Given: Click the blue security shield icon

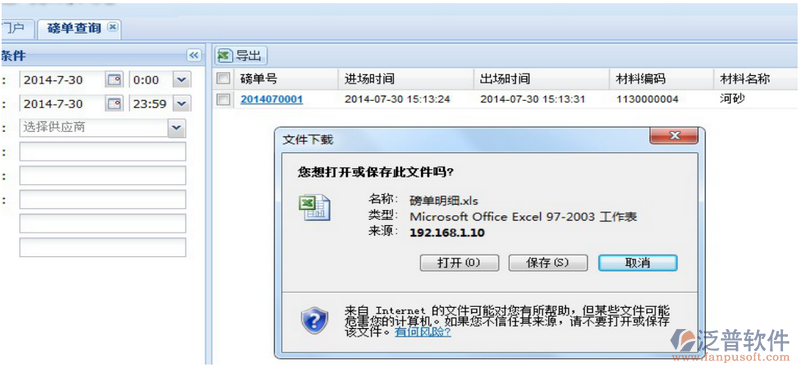Looking at the screenshot, I should [x=314, y=320].
